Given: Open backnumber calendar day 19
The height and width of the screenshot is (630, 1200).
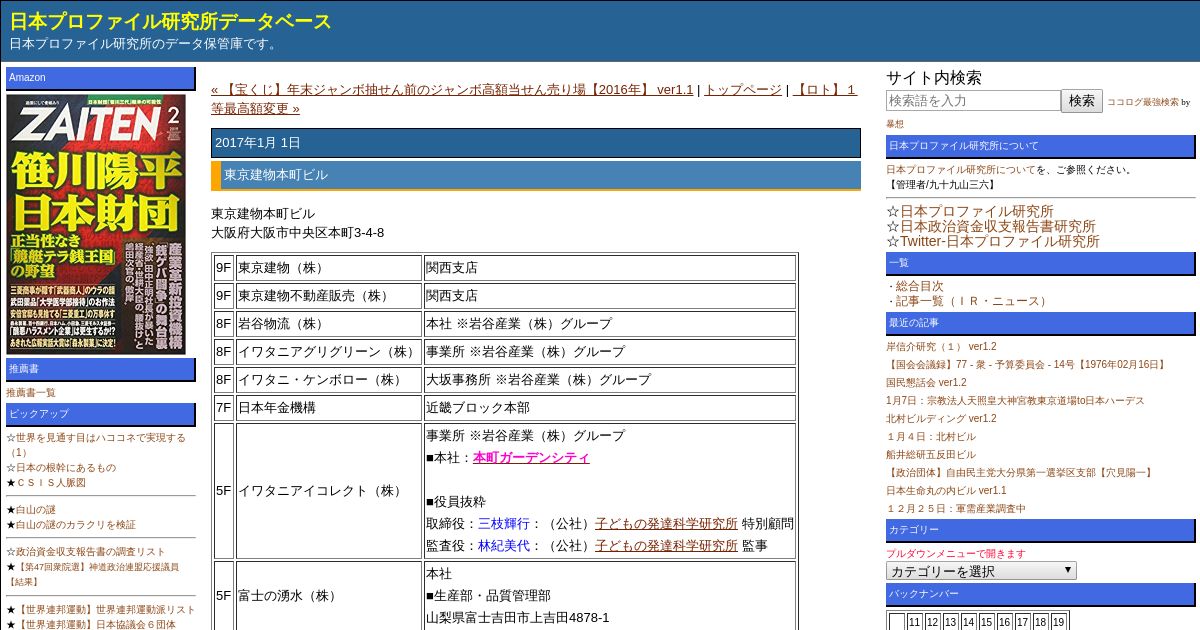Looking at the screenshot, I should click(x=1059, y=622).
